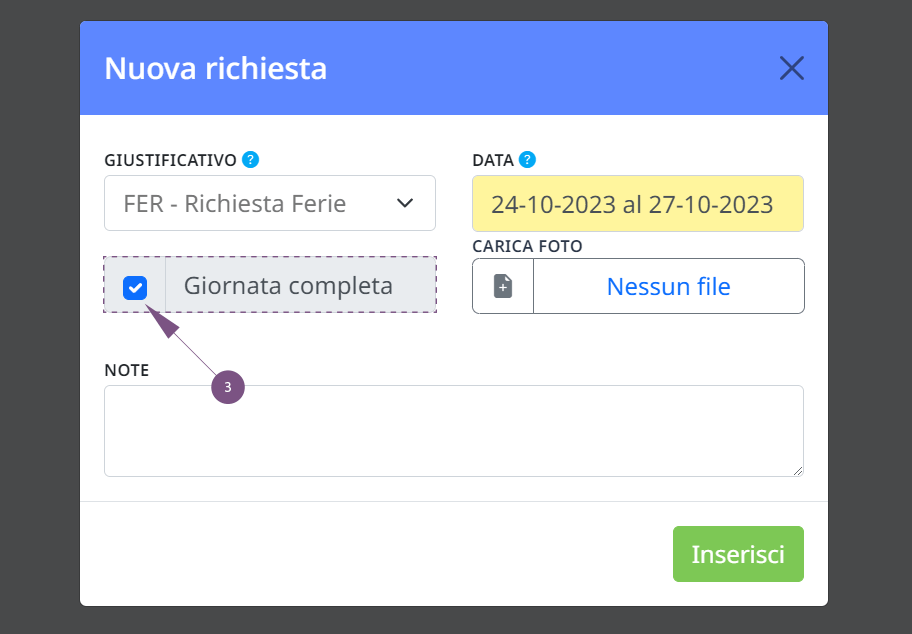Viewport: 912px width, 634px height.
Task: Click the GIUSTIFICATIVO field label
Action: coord(170,160)
